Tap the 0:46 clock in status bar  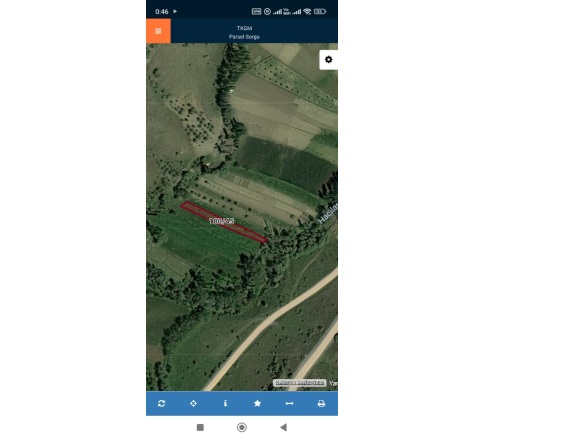(162, 12)
